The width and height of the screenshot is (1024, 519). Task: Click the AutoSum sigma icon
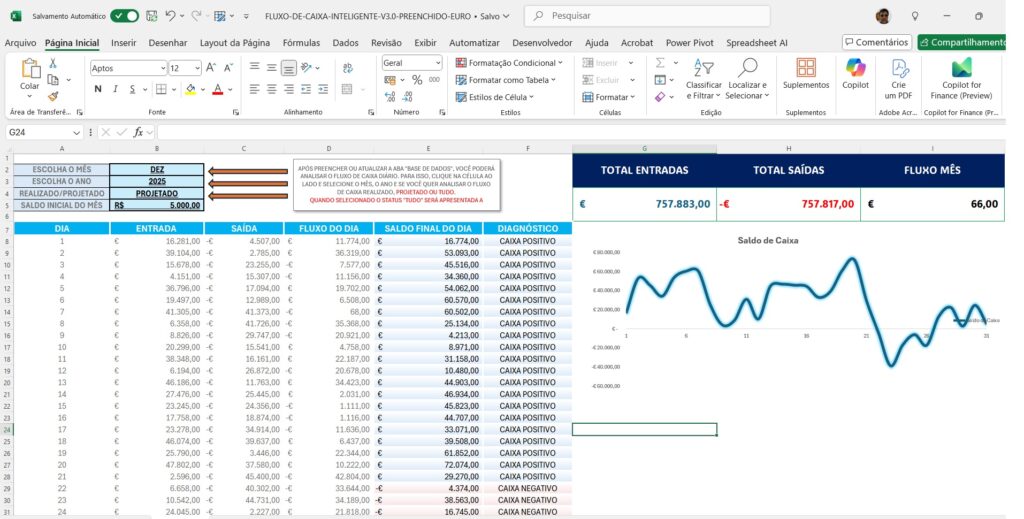660,62
